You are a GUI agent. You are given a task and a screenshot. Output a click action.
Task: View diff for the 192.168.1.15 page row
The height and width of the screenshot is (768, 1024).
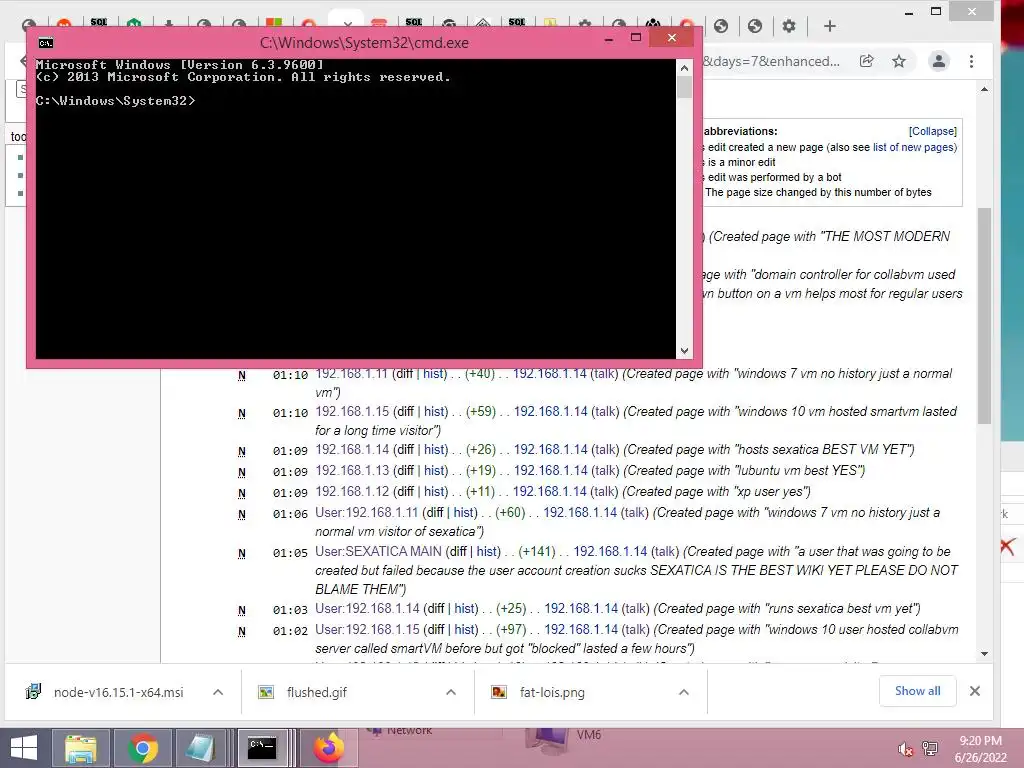pos(405,412)
